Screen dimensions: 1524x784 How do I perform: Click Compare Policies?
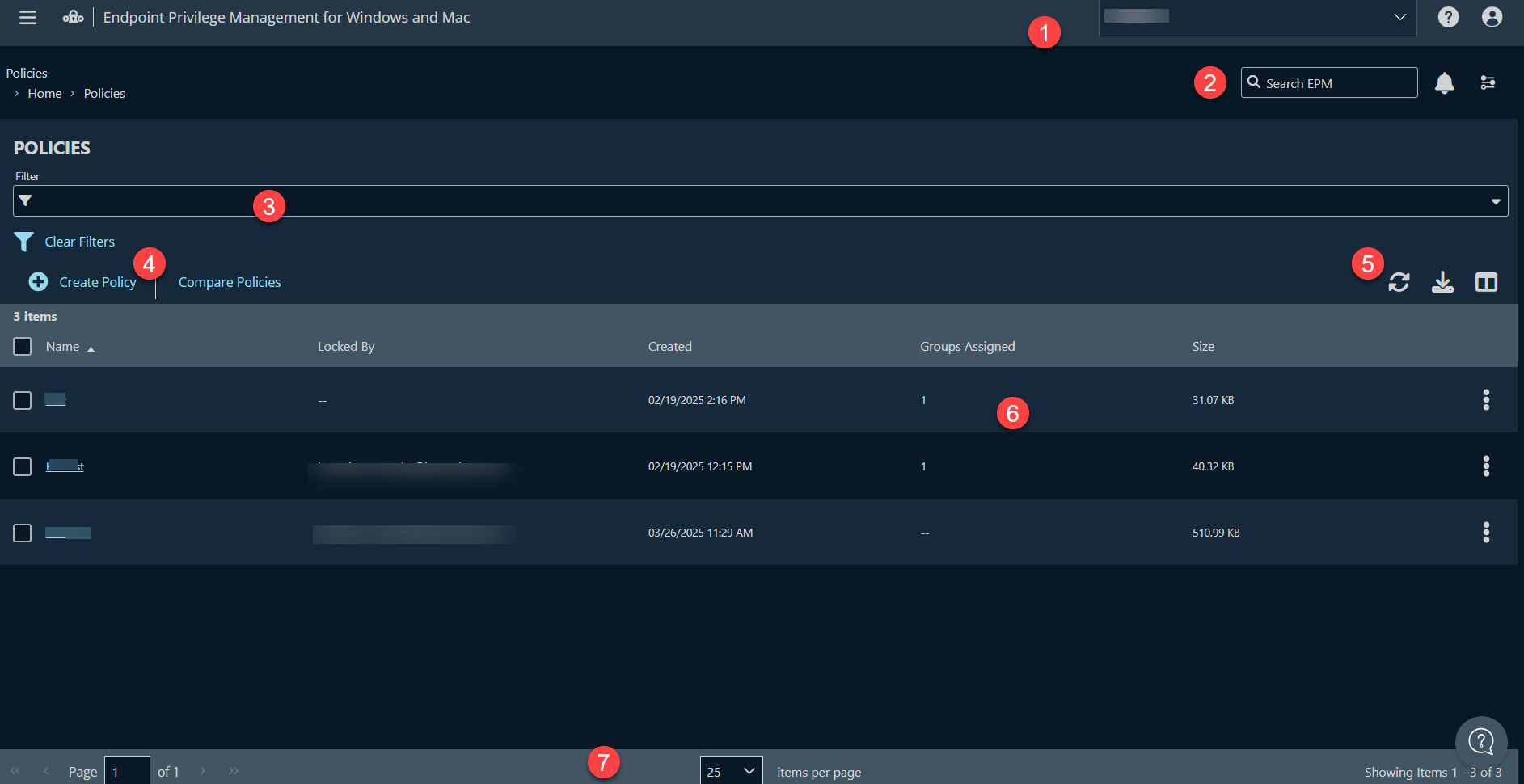(230, 282)
